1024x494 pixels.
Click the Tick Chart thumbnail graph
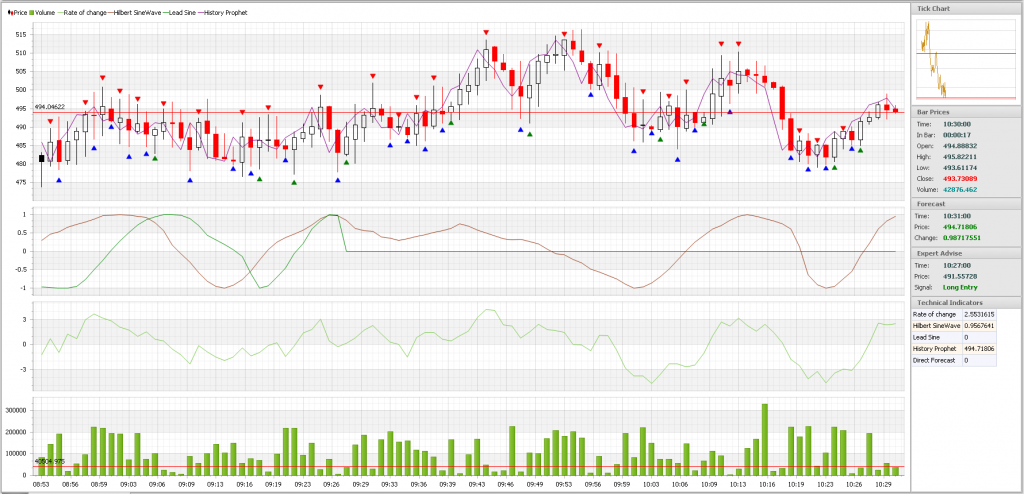pyautogui.click(x=966, y=59)
